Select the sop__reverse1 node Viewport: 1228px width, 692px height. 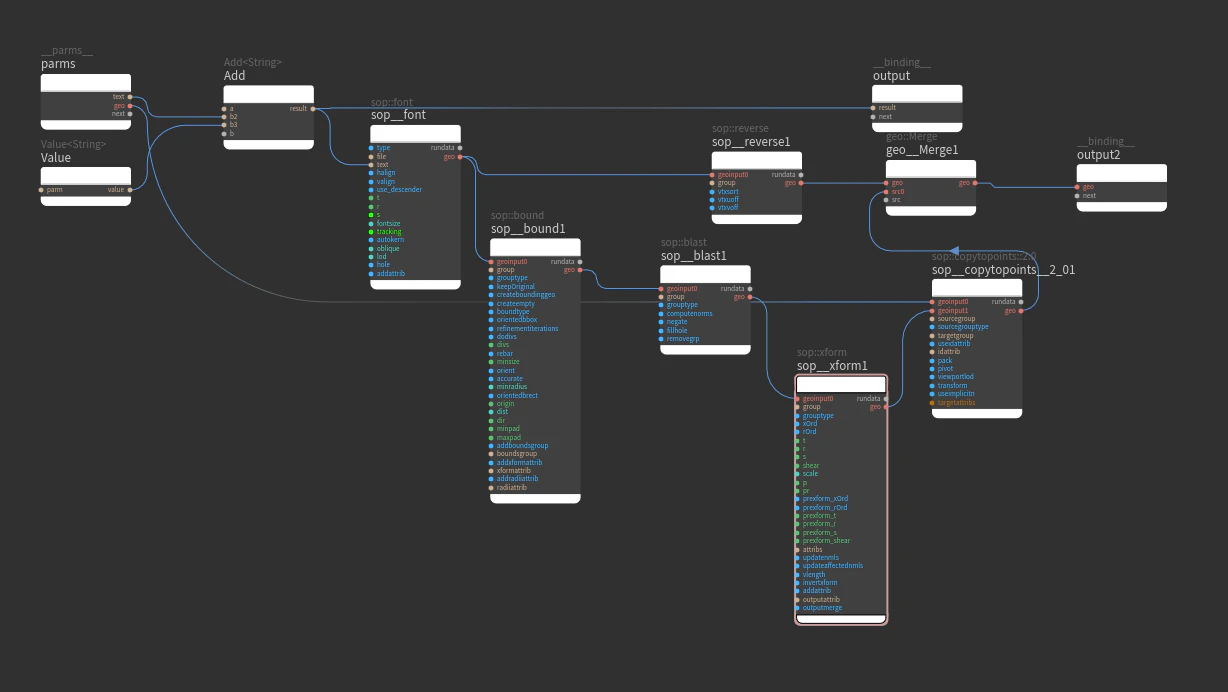click(757, 187)
